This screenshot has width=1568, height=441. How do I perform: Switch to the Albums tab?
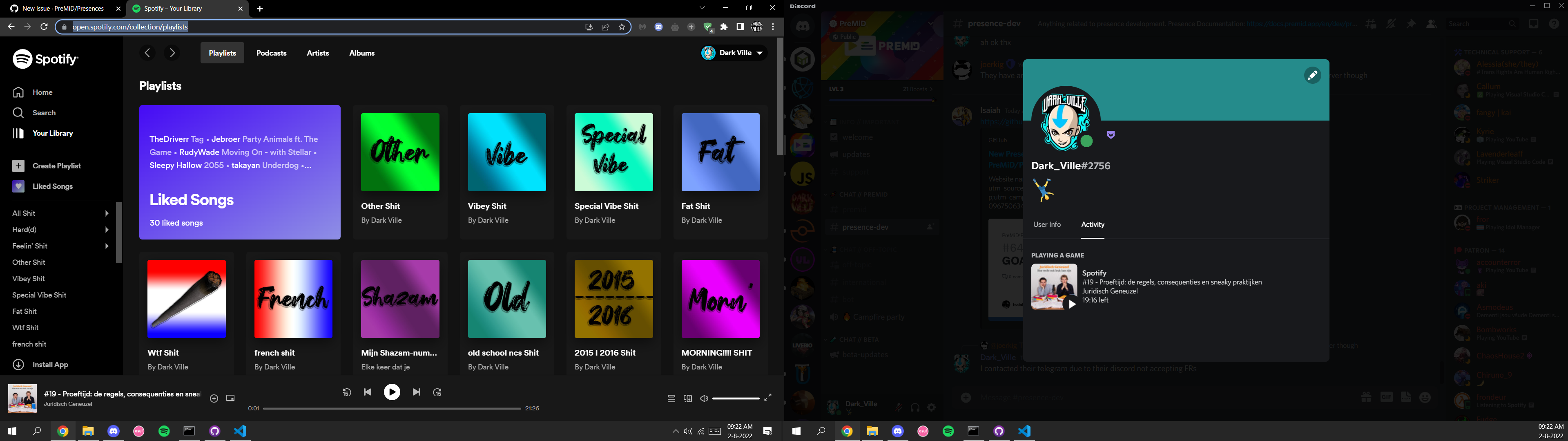[x=362, y=53]
